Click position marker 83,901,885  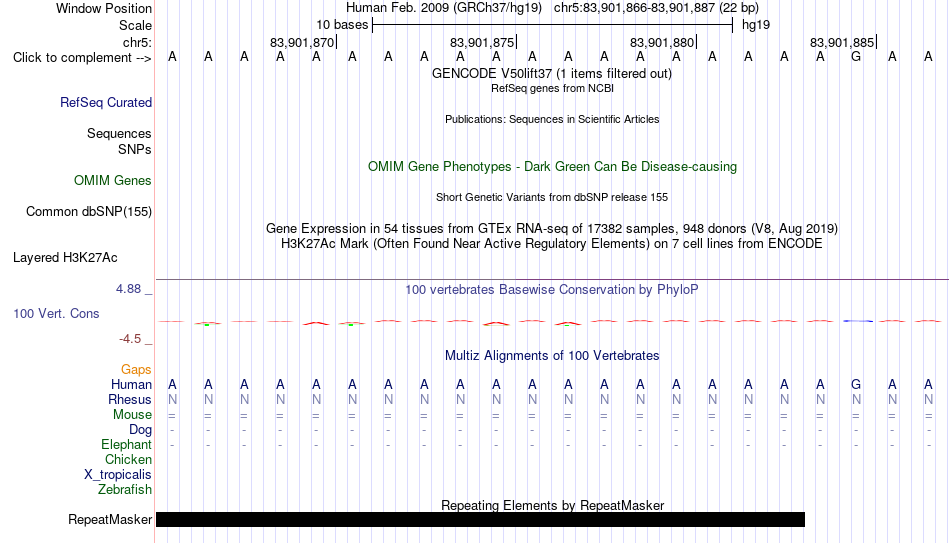843,42
